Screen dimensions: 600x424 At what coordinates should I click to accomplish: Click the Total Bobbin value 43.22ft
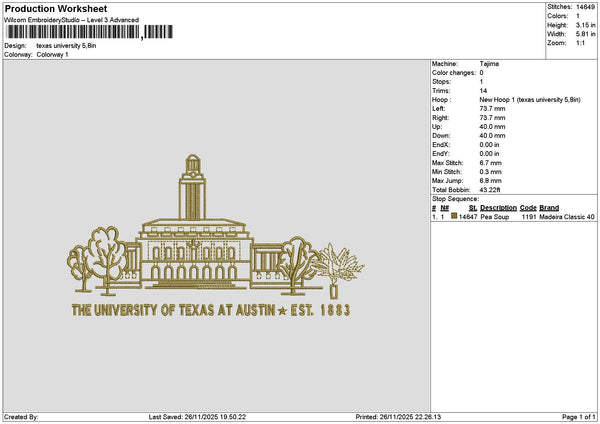(490, 190)
